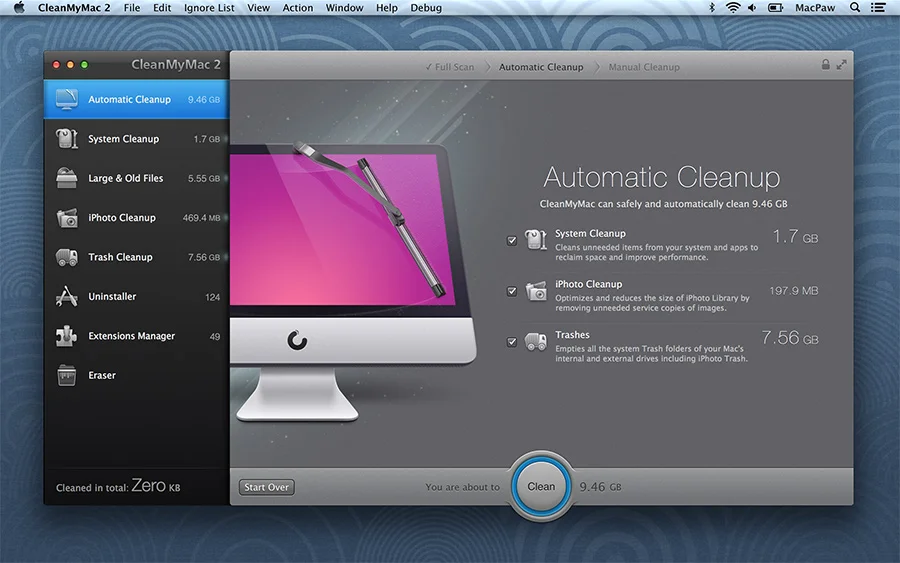Select Automatic Cleanup monitor icon in sidebar

pos(67,99)
